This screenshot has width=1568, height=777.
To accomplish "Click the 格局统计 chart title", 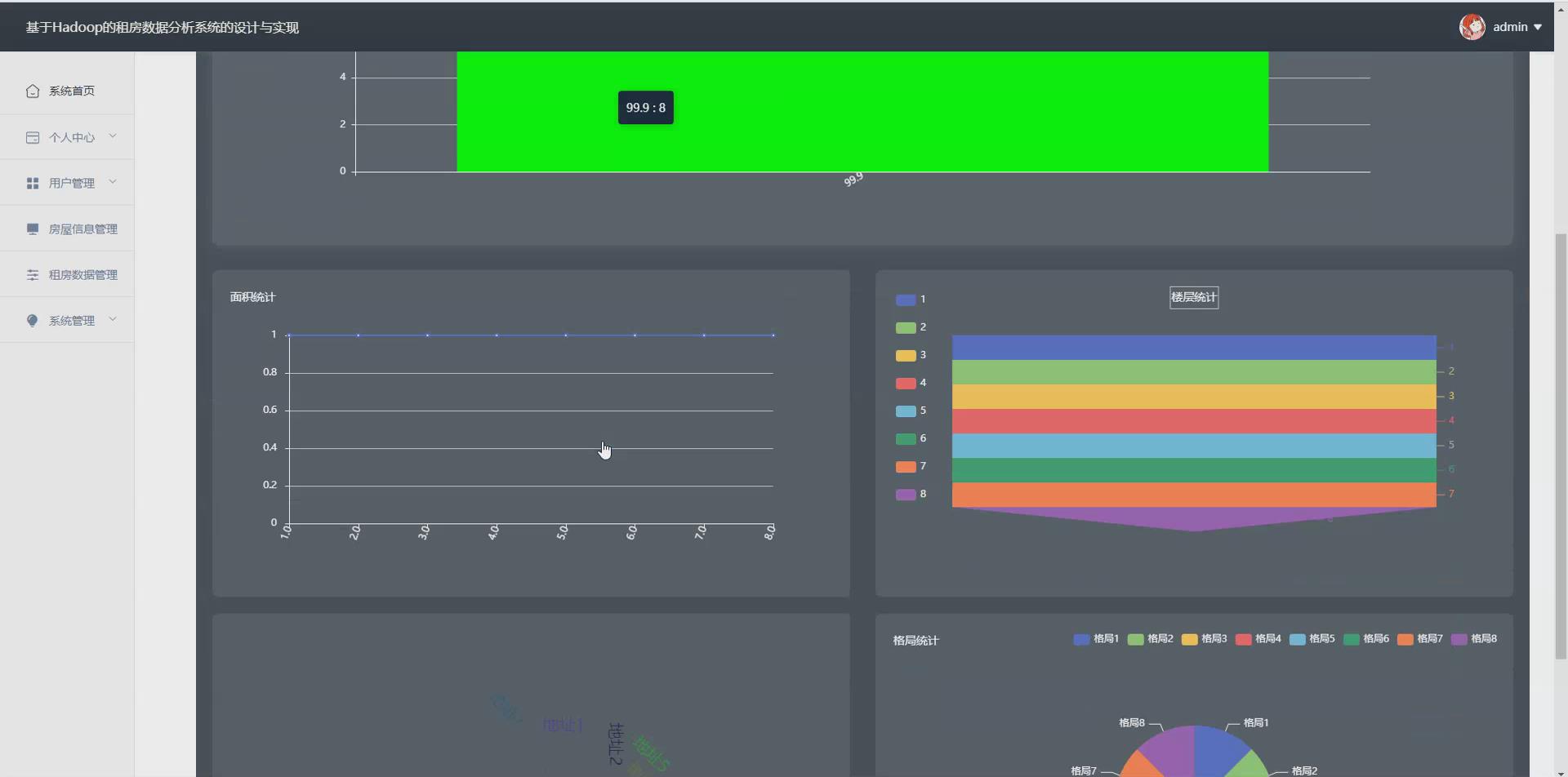I will coord(915,641).
